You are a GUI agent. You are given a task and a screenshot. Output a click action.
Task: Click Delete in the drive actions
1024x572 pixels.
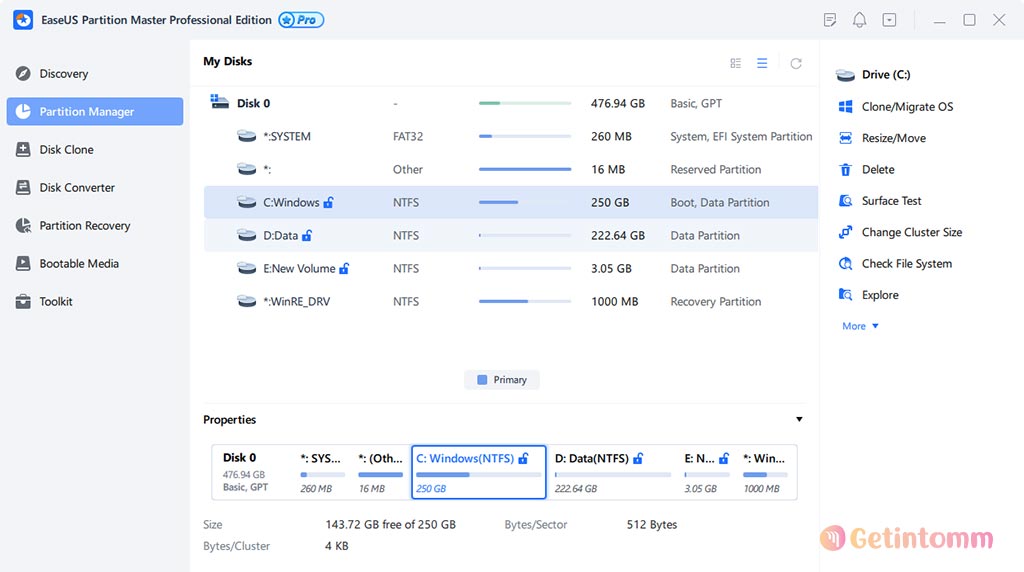[x=878, y=169]
